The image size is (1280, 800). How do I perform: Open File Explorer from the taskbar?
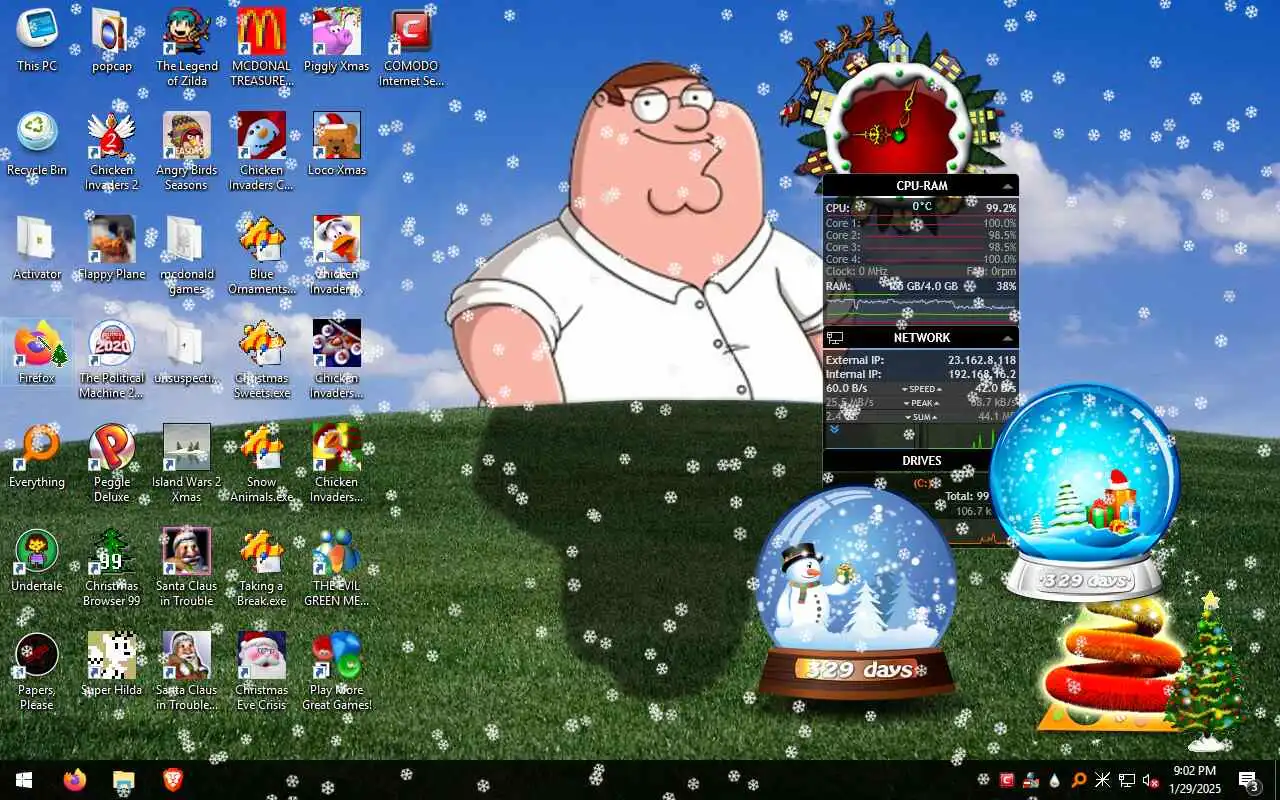[x=123, y=780]
